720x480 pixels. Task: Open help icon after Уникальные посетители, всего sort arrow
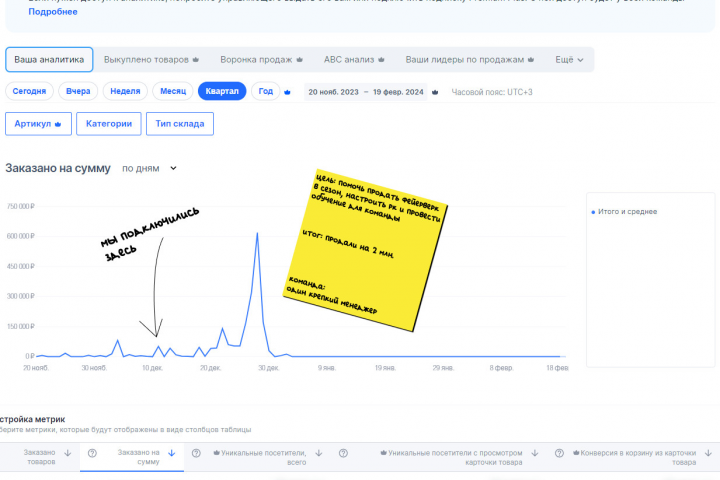click(x=343, y=453)
